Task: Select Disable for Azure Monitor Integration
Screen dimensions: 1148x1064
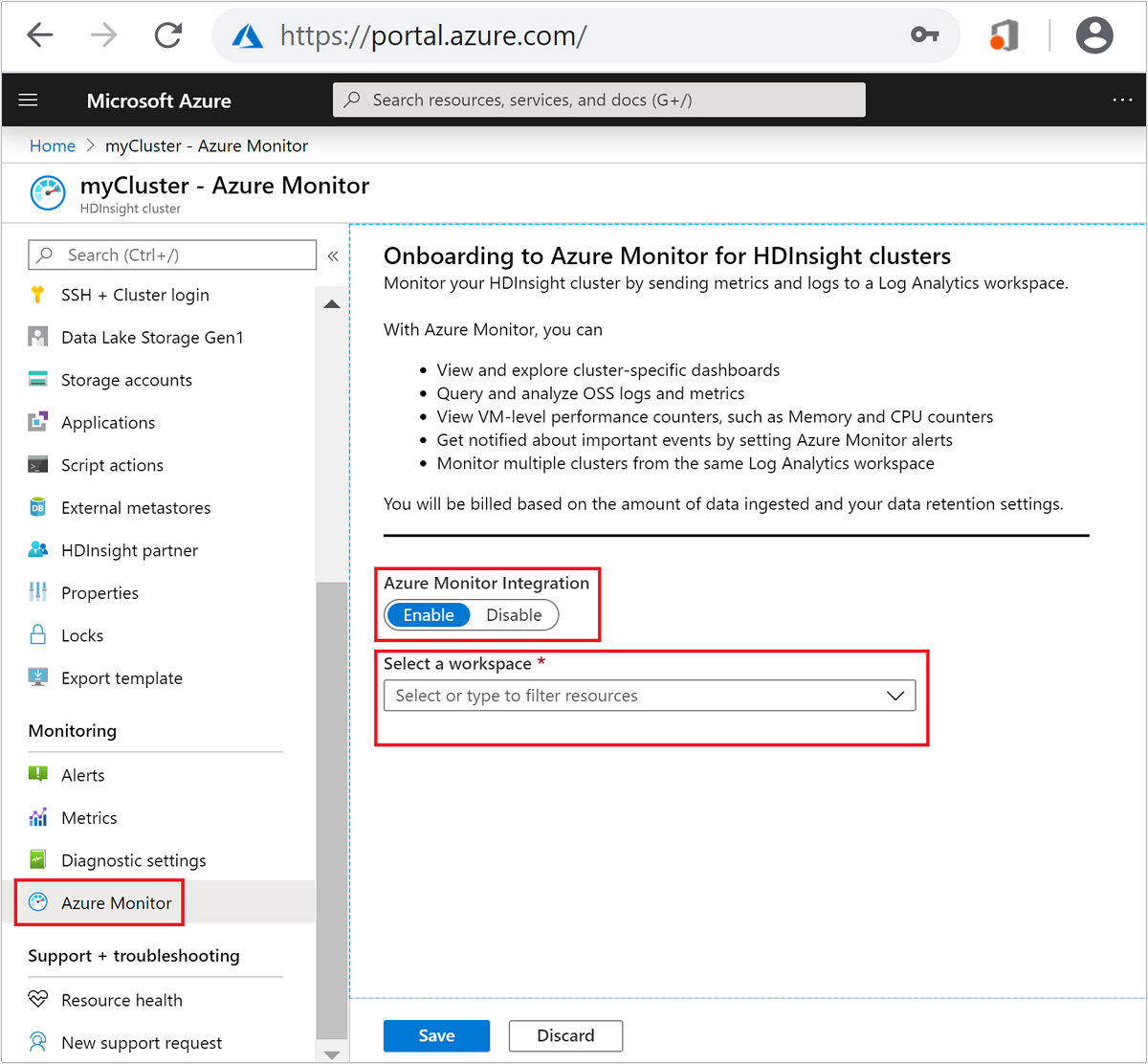Action: [514, 615]
